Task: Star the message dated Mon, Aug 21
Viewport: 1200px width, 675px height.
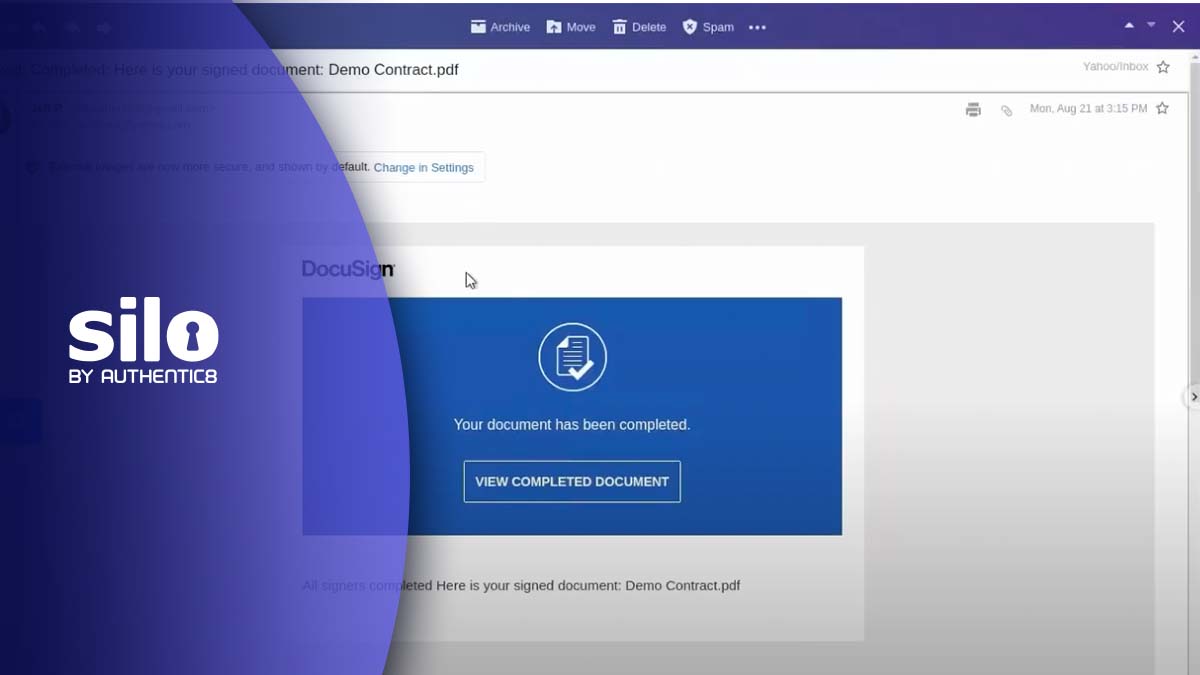Action: pos(1162,108)
